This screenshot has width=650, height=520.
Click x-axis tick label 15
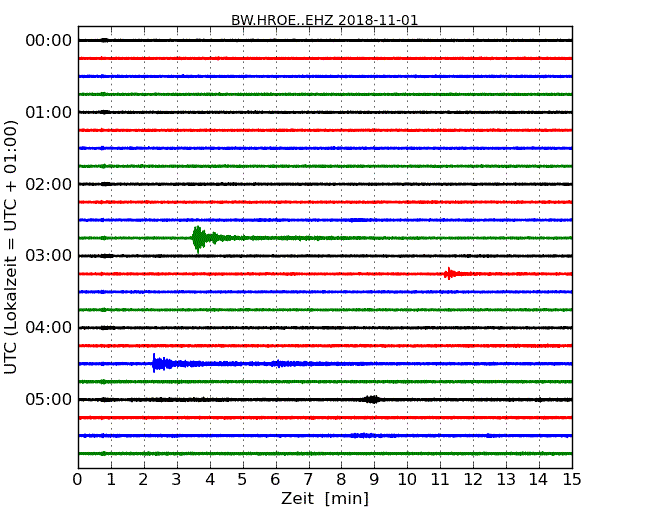pos(572,480)
